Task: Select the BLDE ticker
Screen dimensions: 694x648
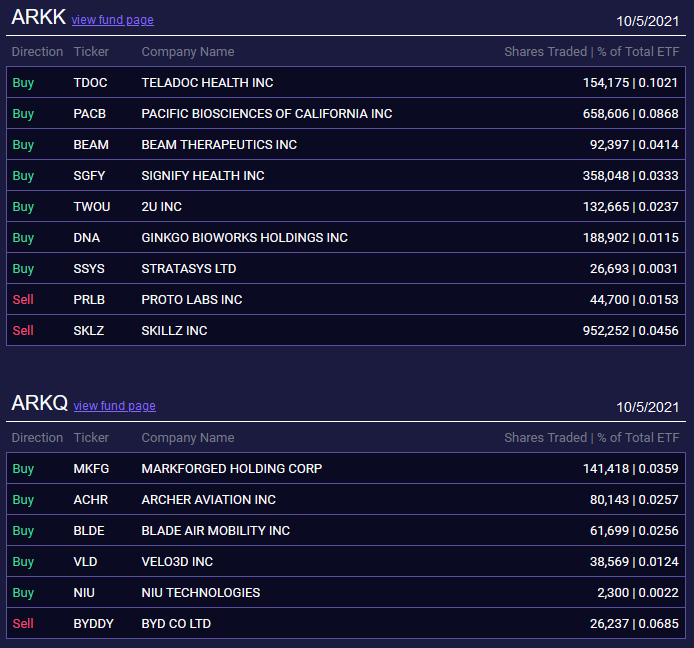Action: pyautogui.click(x=89, y=531)
